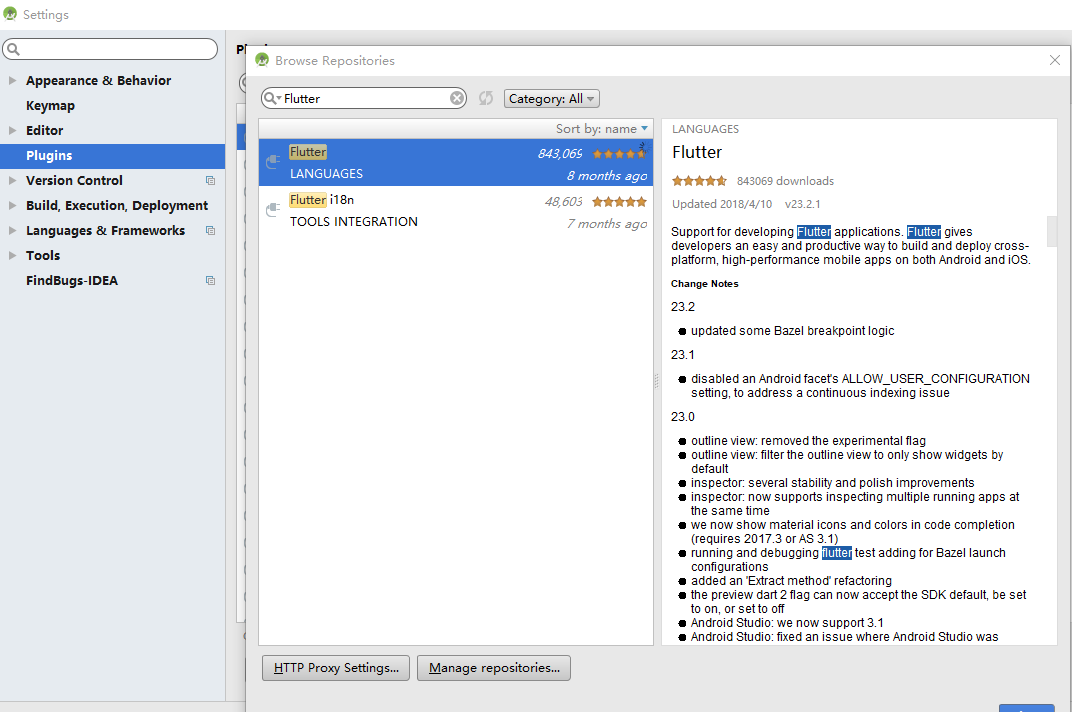Click the split pane divider handle

click(x=657, y=382)
